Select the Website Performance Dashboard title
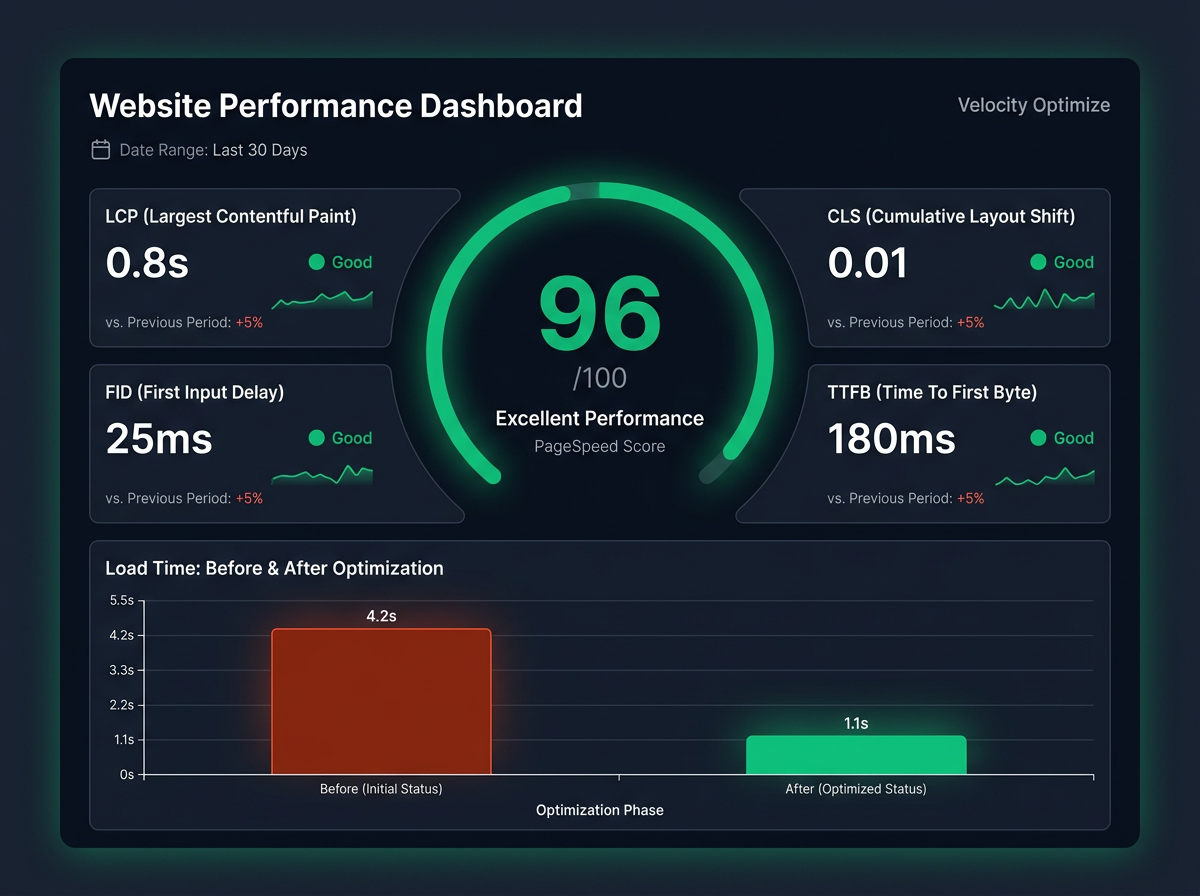Viewport: 1200px width, 896px height. point(336,105)
